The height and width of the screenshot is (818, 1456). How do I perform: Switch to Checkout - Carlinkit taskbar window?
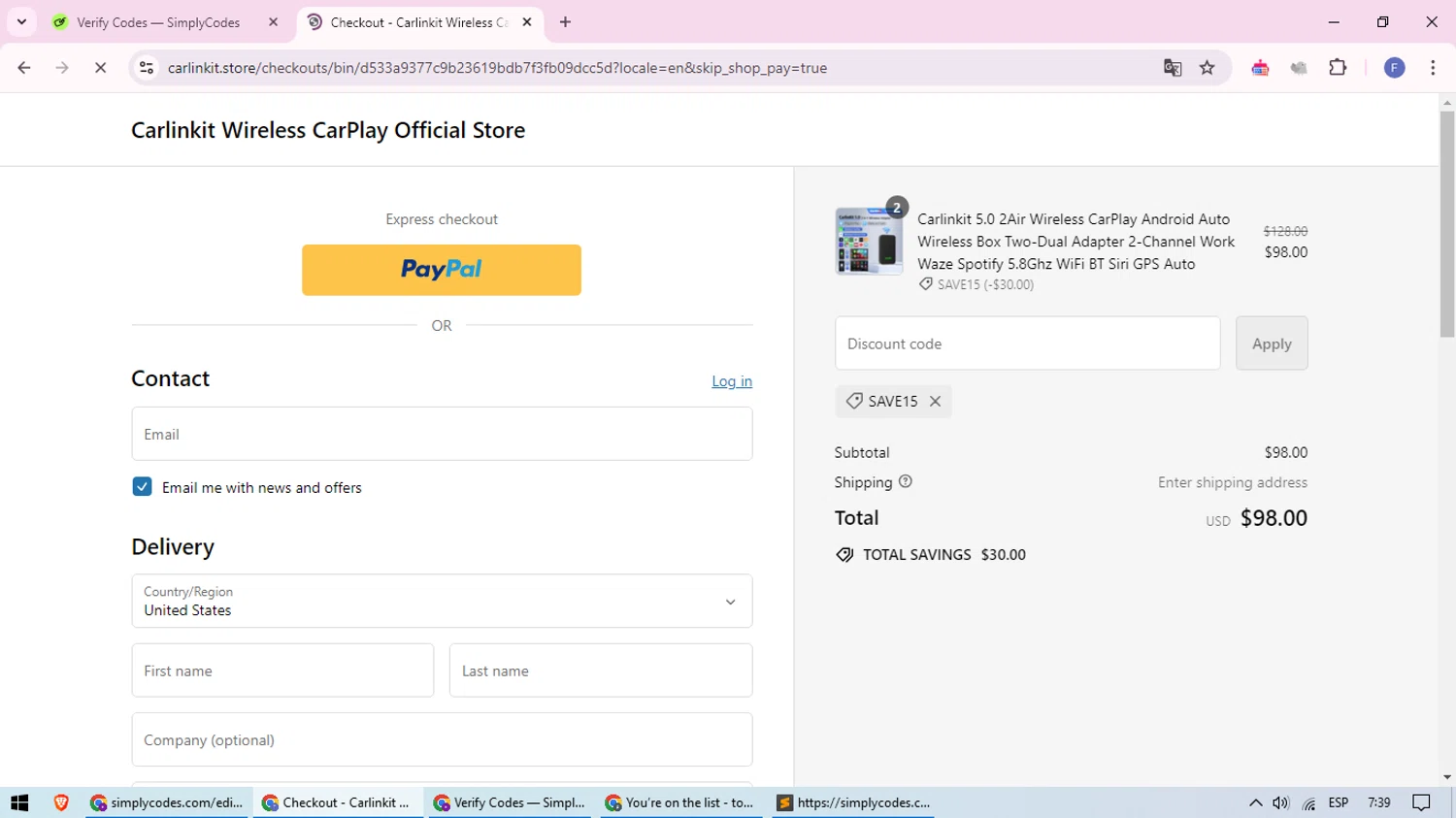click(x=339, y=802)
